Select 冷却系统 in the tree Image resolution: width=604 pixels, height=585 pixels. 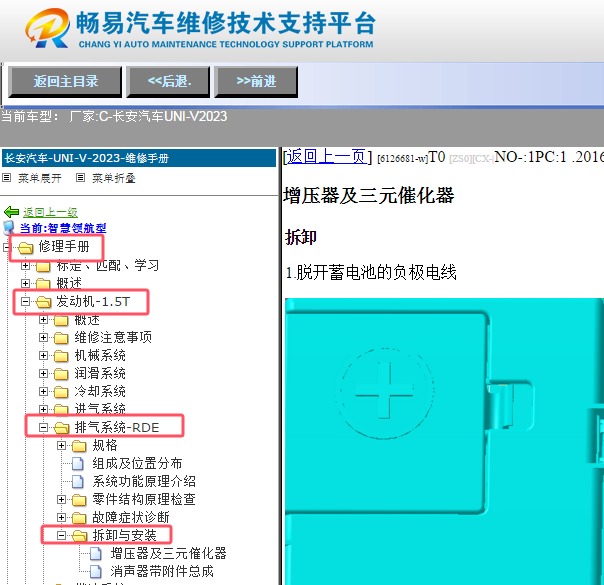pyautogui.click(x=100, y=391)
